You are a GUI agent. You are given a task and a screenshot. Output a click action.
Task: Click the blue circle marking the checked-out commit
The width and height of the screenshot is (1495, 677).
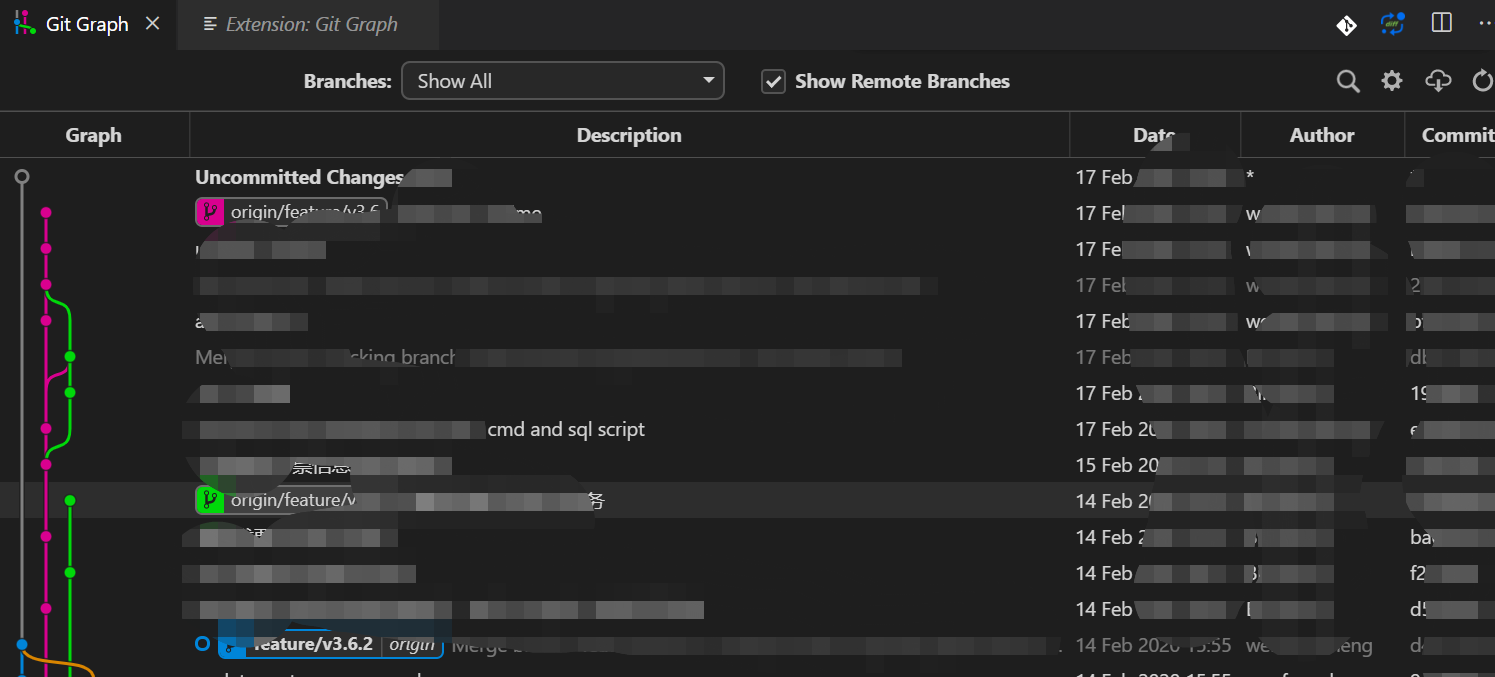tap(203, 644)
